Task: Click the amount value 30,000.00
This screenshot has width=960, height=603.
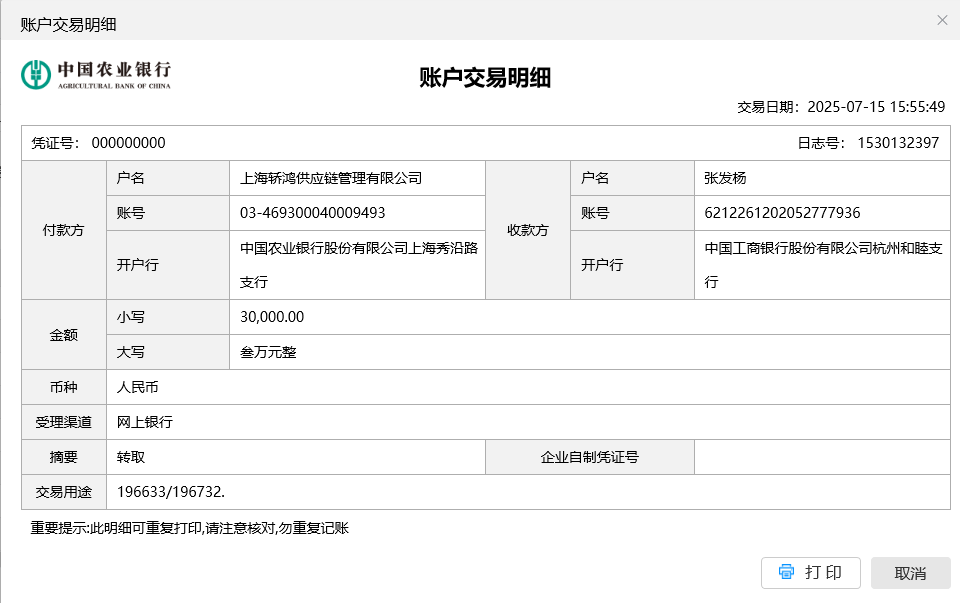Action: click(272, 317)
